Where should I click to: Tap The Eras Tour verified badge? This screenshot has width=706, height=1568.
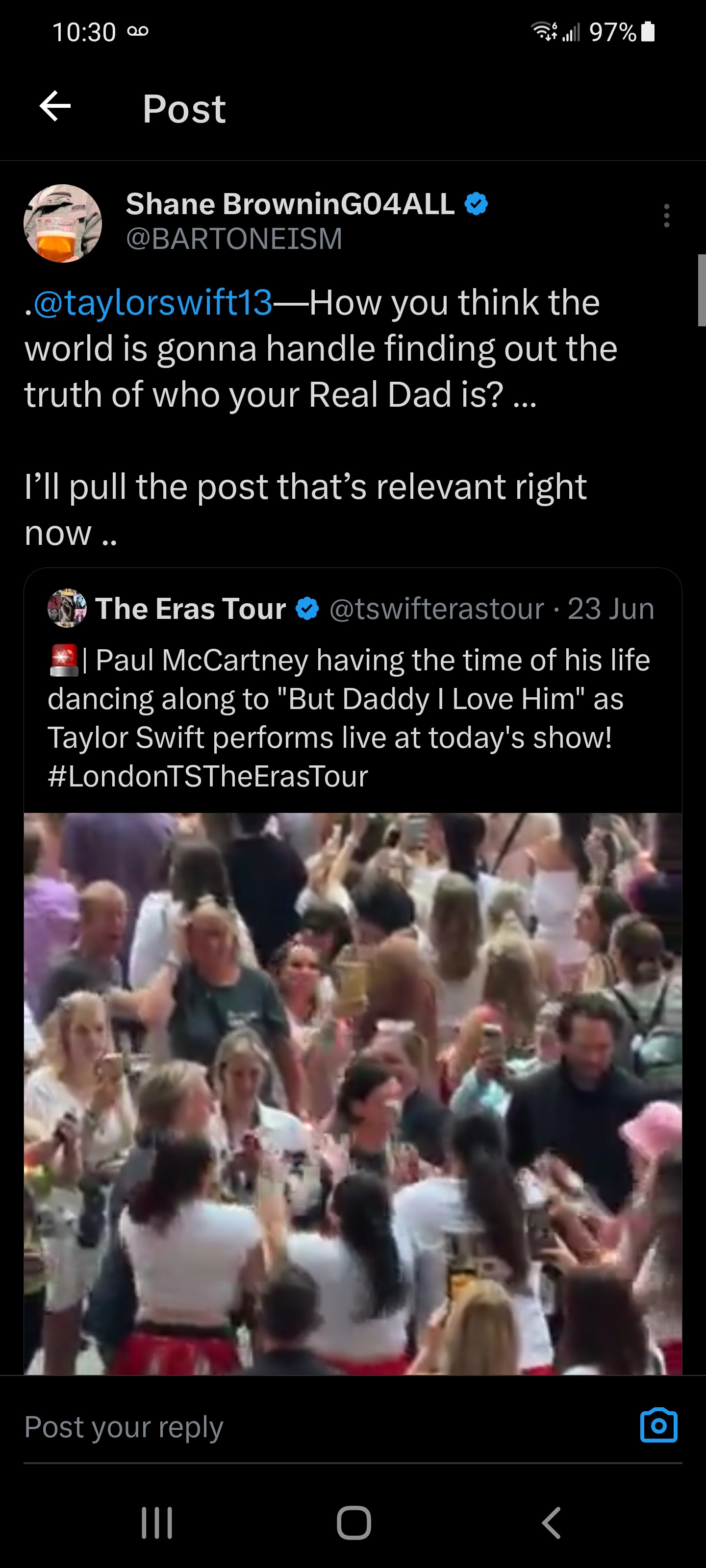coord(307,609)
